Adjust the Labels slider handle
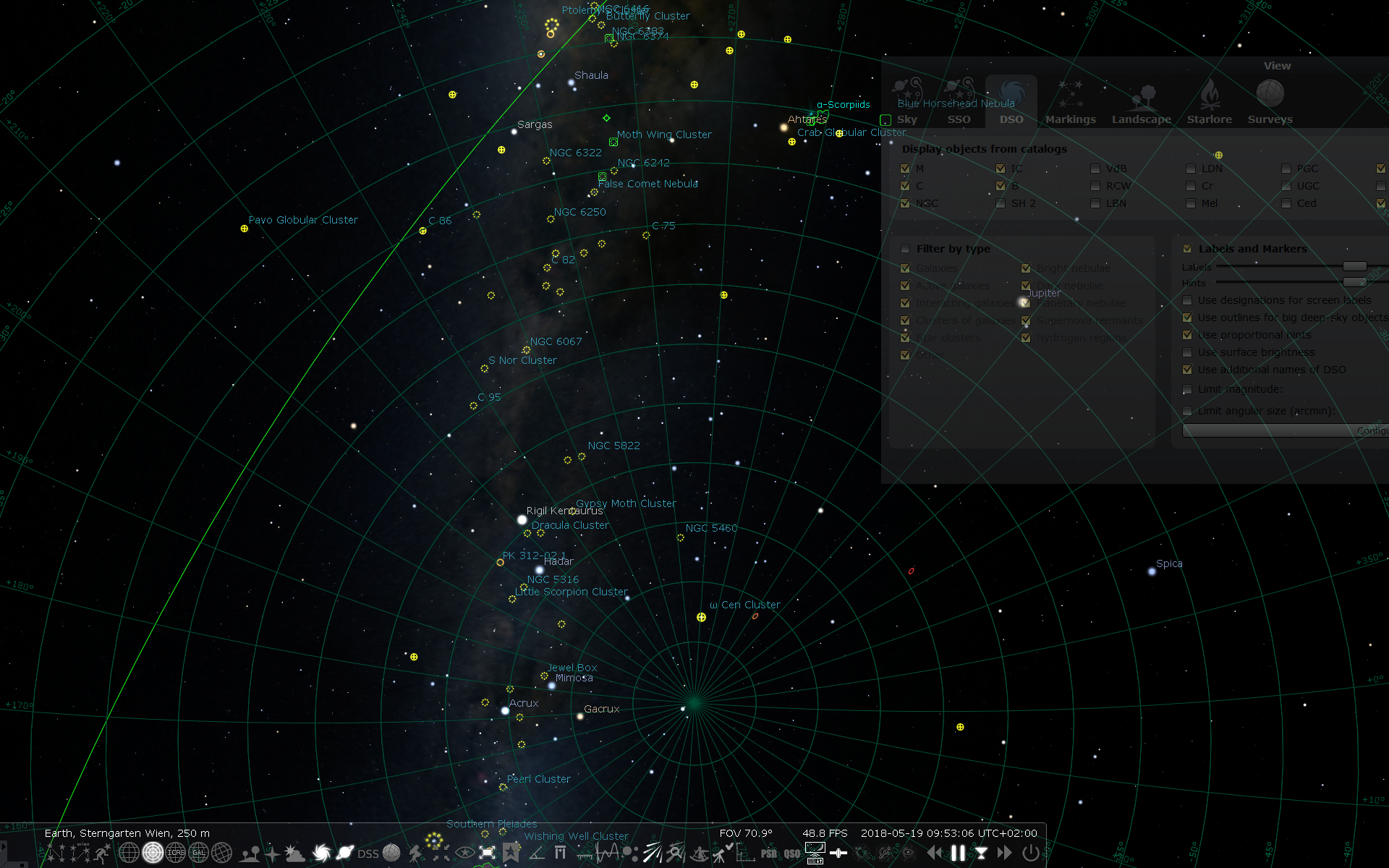This screenshot has height=868, width=1389. point(1354,266)
